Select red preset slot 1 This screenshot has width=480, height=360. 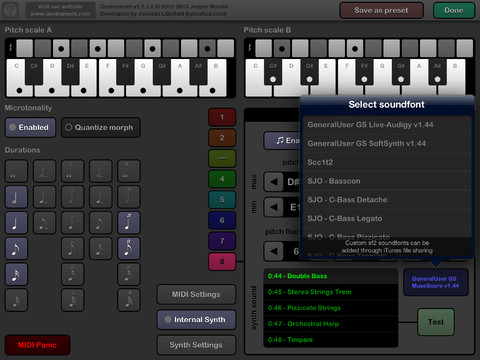(x=222, y=117)
